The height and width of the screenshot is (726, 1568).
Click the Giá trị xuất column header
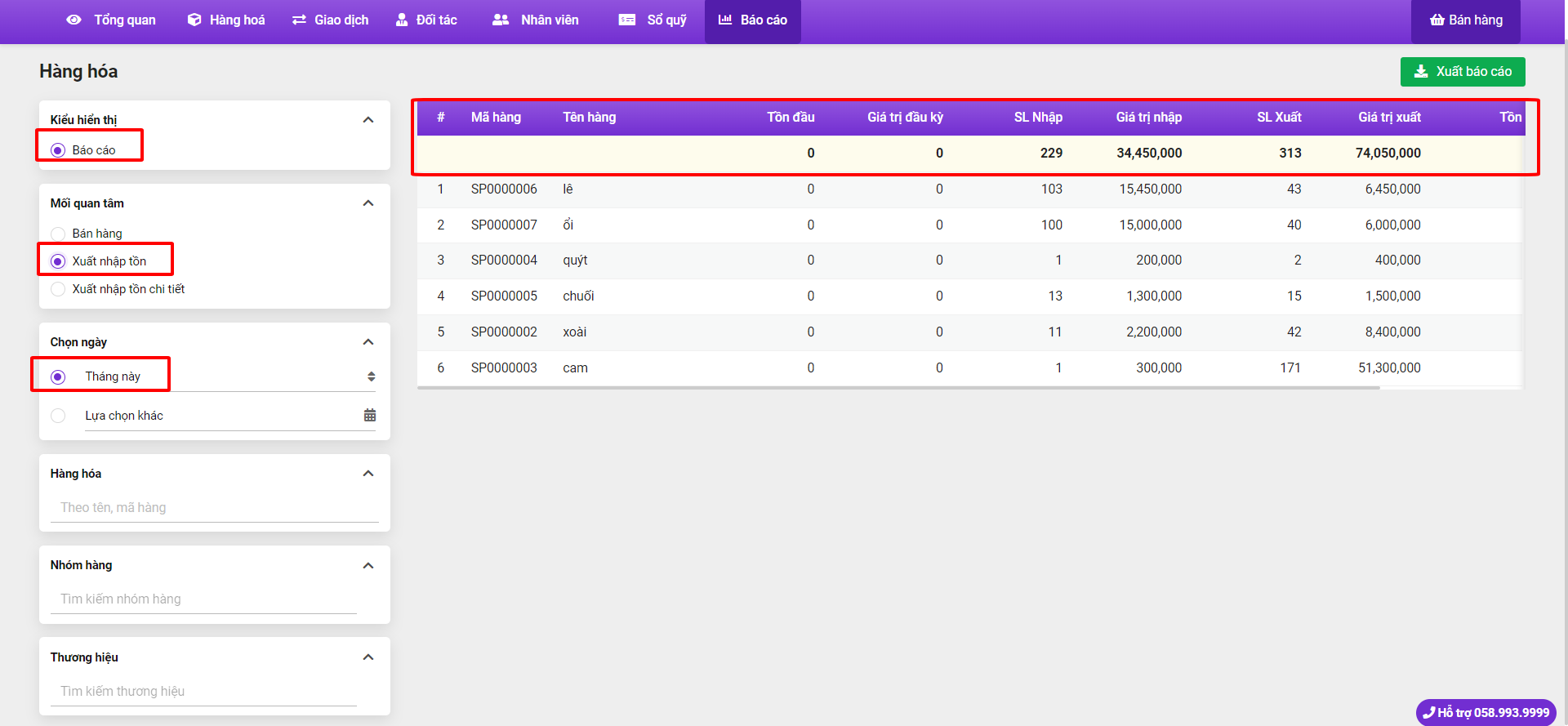click(1390, 118)
